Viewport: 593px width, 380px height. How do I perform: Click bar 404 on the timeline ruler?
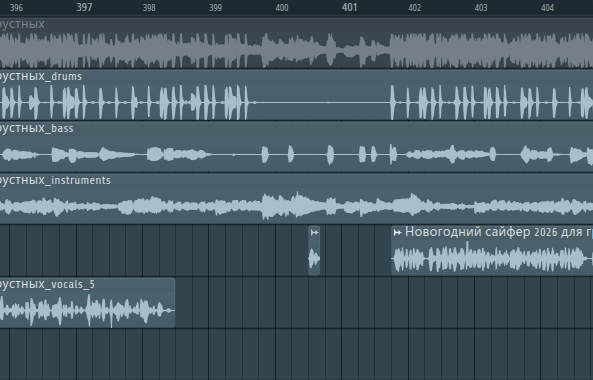click(x=547, y=8)
